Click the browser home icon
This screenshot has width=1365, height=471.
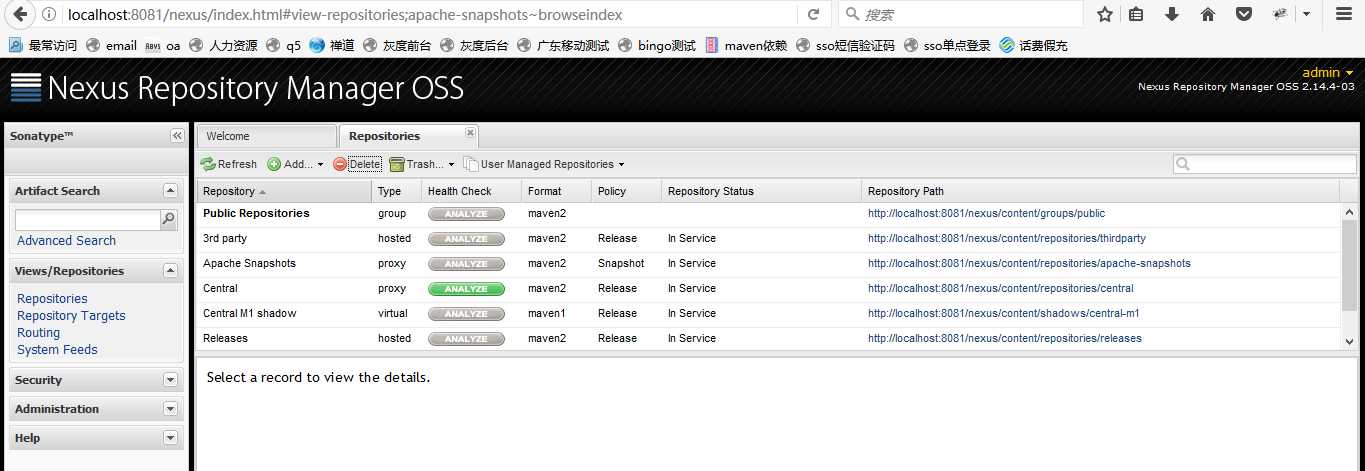click(x=1208, y=14)
